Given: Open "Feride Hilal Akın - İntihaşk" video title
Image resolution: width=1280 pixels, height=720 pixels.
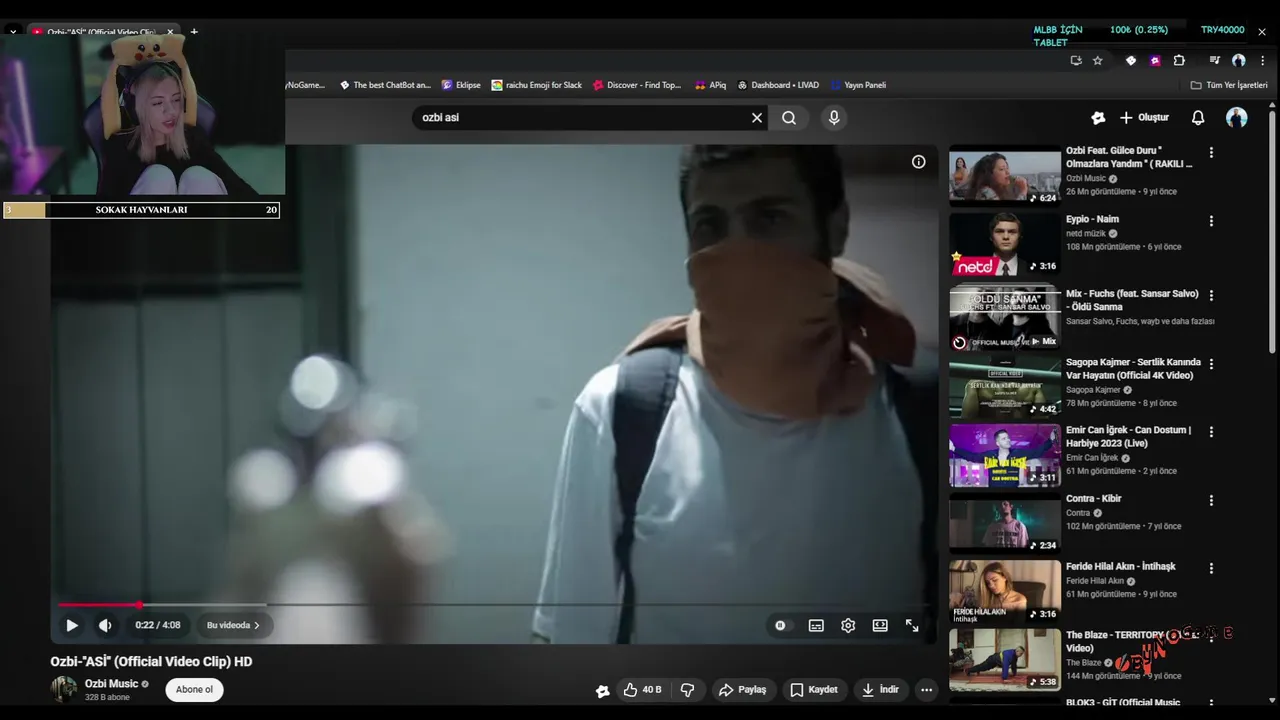Looking at the screenshot, I should (1121, 566).
